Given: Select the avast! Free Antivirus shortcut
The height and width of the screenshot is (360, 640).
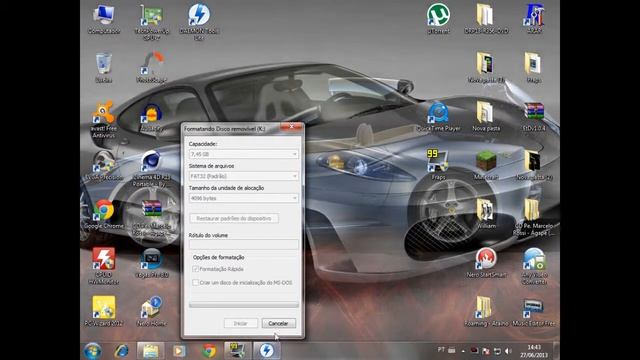Looking at the screenshot, I should pyautogui.click(x=104, y=119).
